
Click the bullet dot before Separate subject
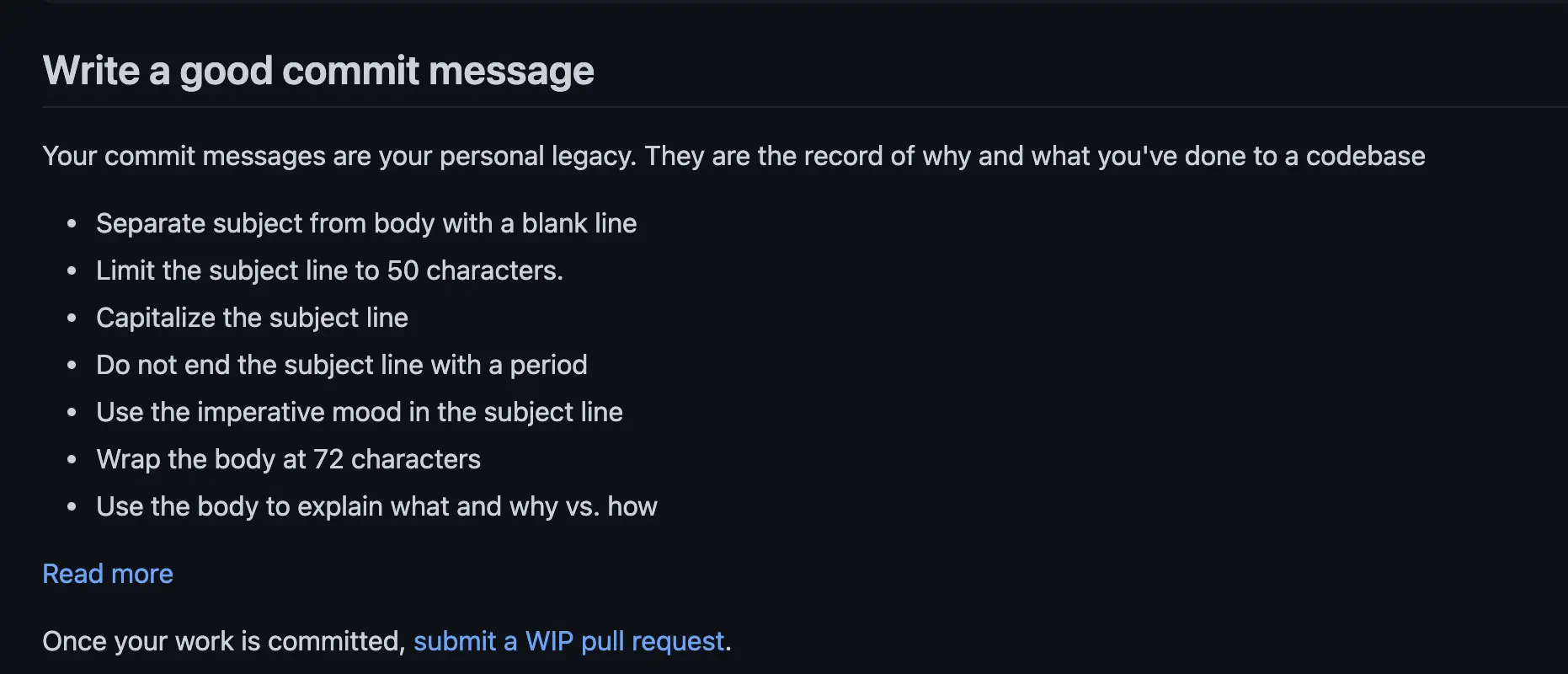(x=72, y=224)
